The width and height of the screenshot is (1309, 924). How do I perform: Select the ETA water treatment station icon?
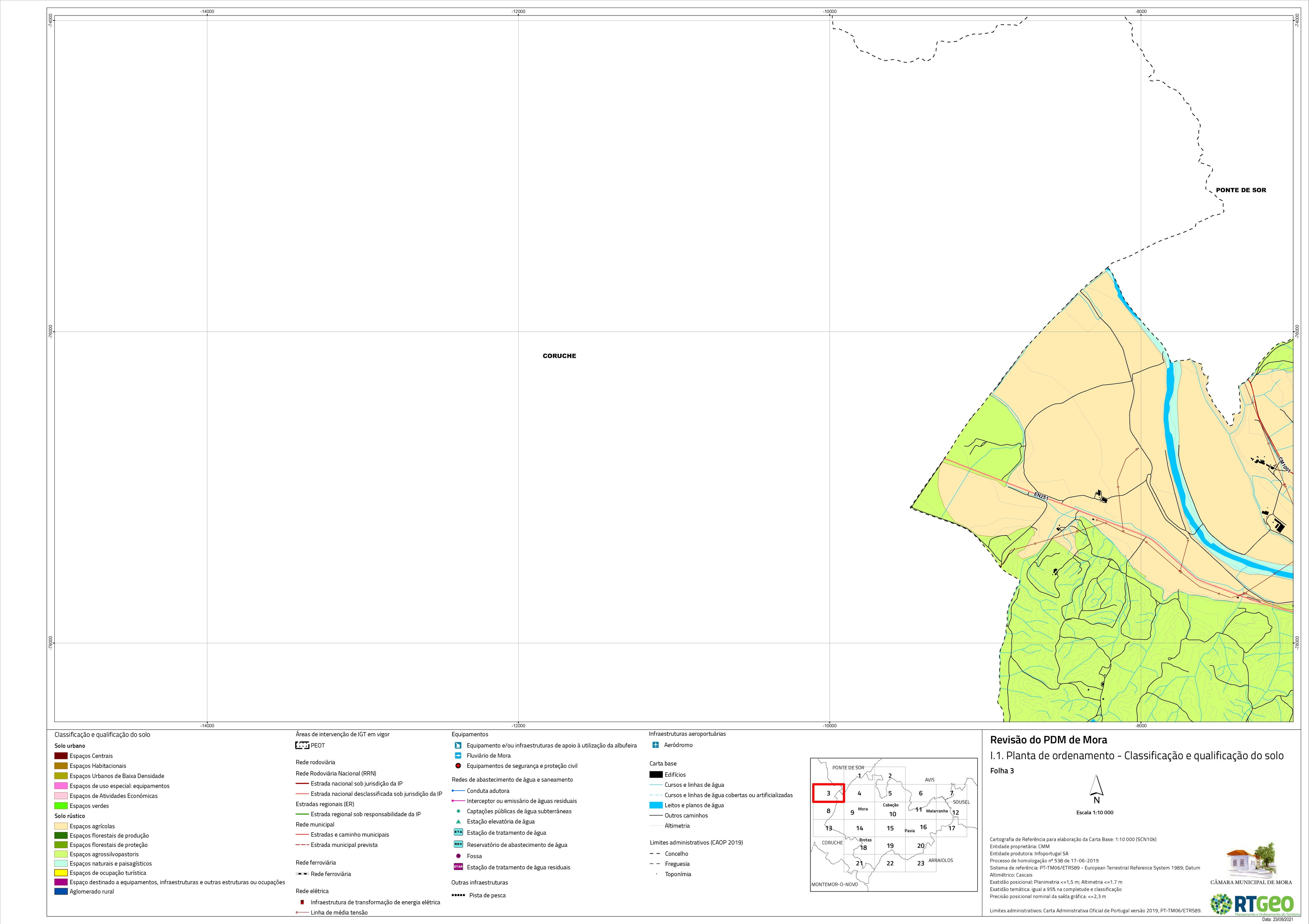click(x=458, y=832)
